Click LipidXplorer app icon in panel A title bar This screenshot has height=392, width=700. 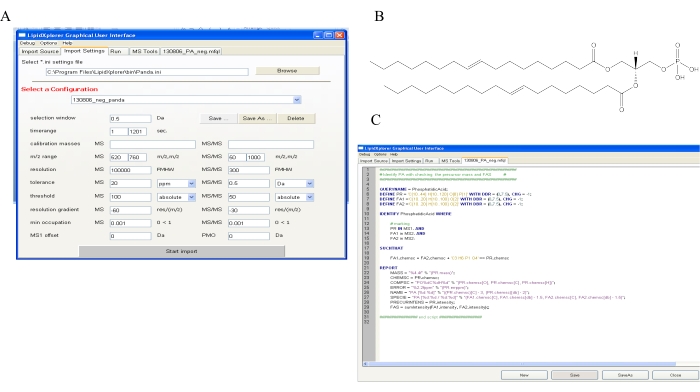pos(22,35)
